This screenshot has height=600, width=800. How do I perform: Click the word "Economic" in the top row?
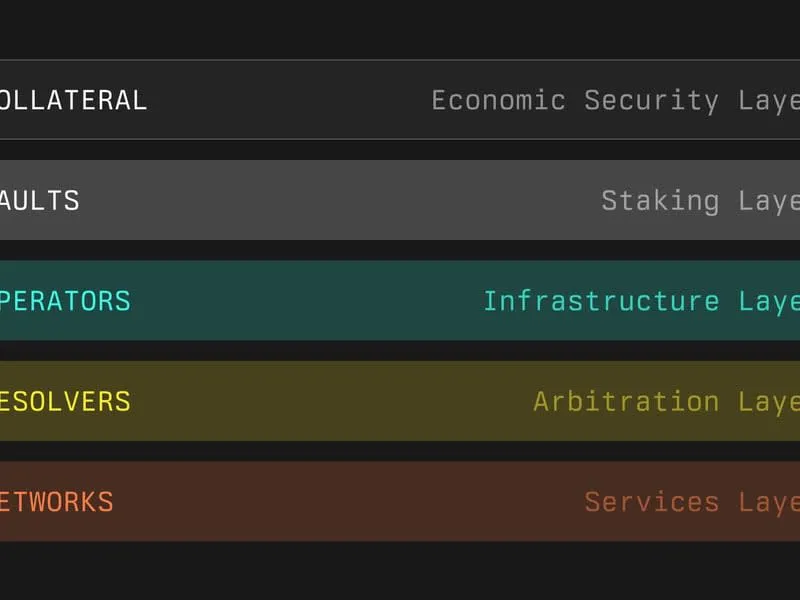(498, 100)
